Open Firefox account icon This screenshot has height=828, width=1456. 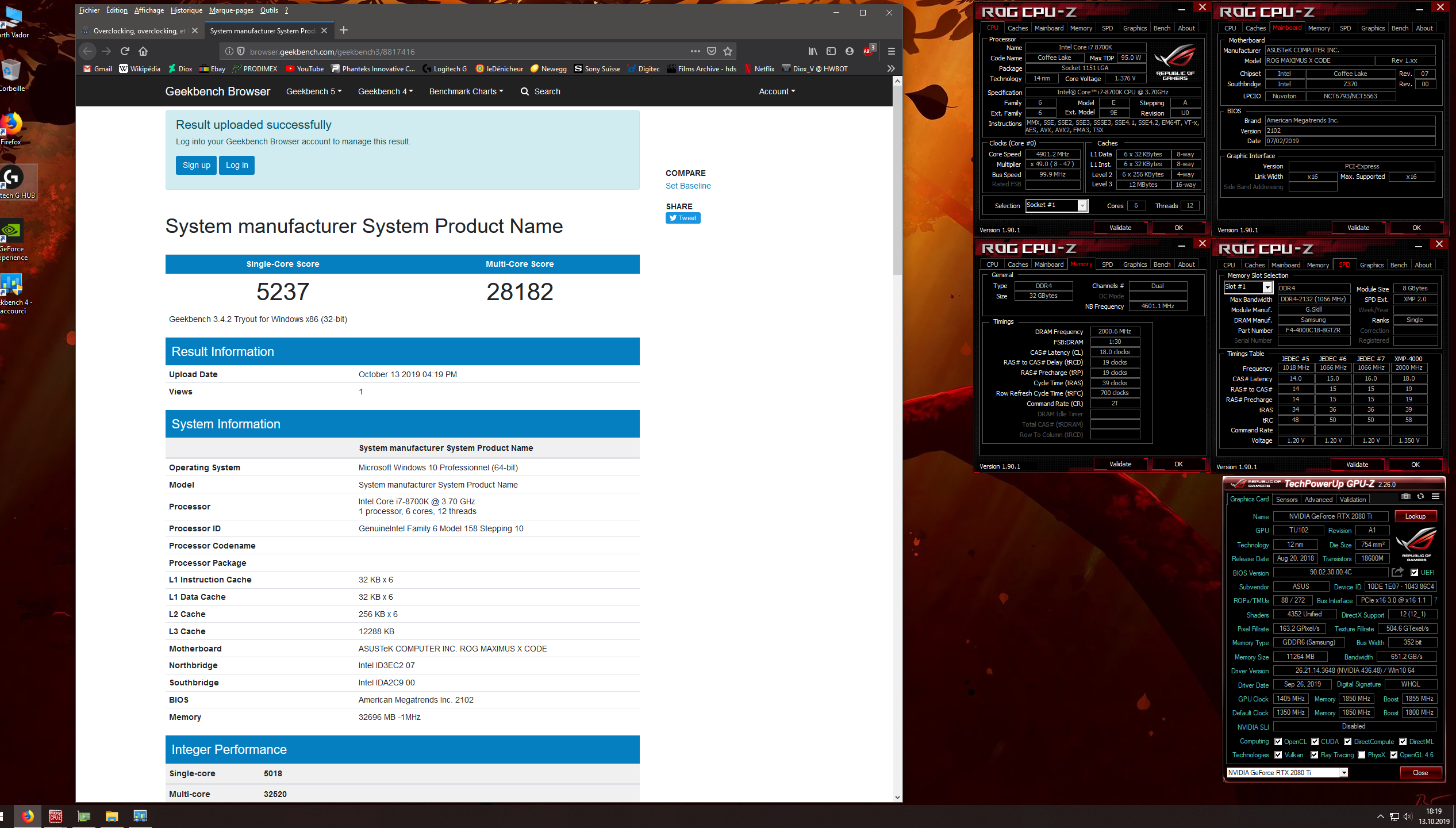pyautogui.click(x=850, y=51)
